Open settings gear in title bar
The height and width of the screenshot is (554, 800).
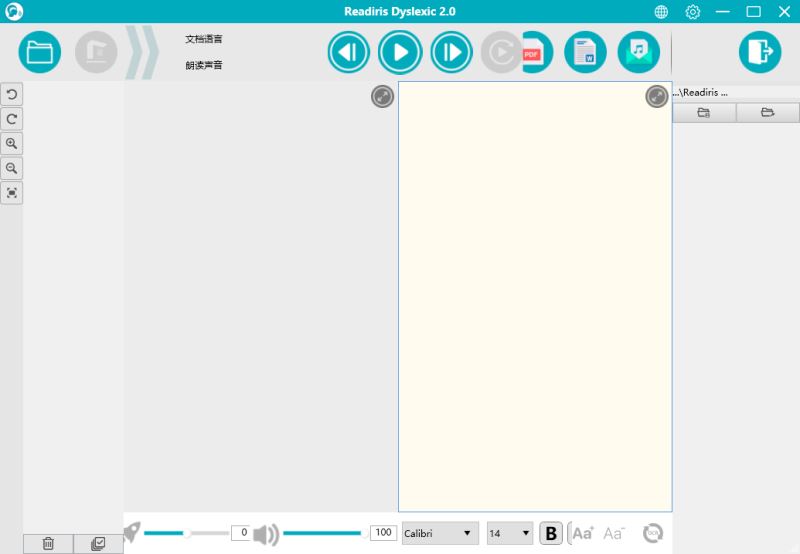pyautogui.click(x=692, y=12)
